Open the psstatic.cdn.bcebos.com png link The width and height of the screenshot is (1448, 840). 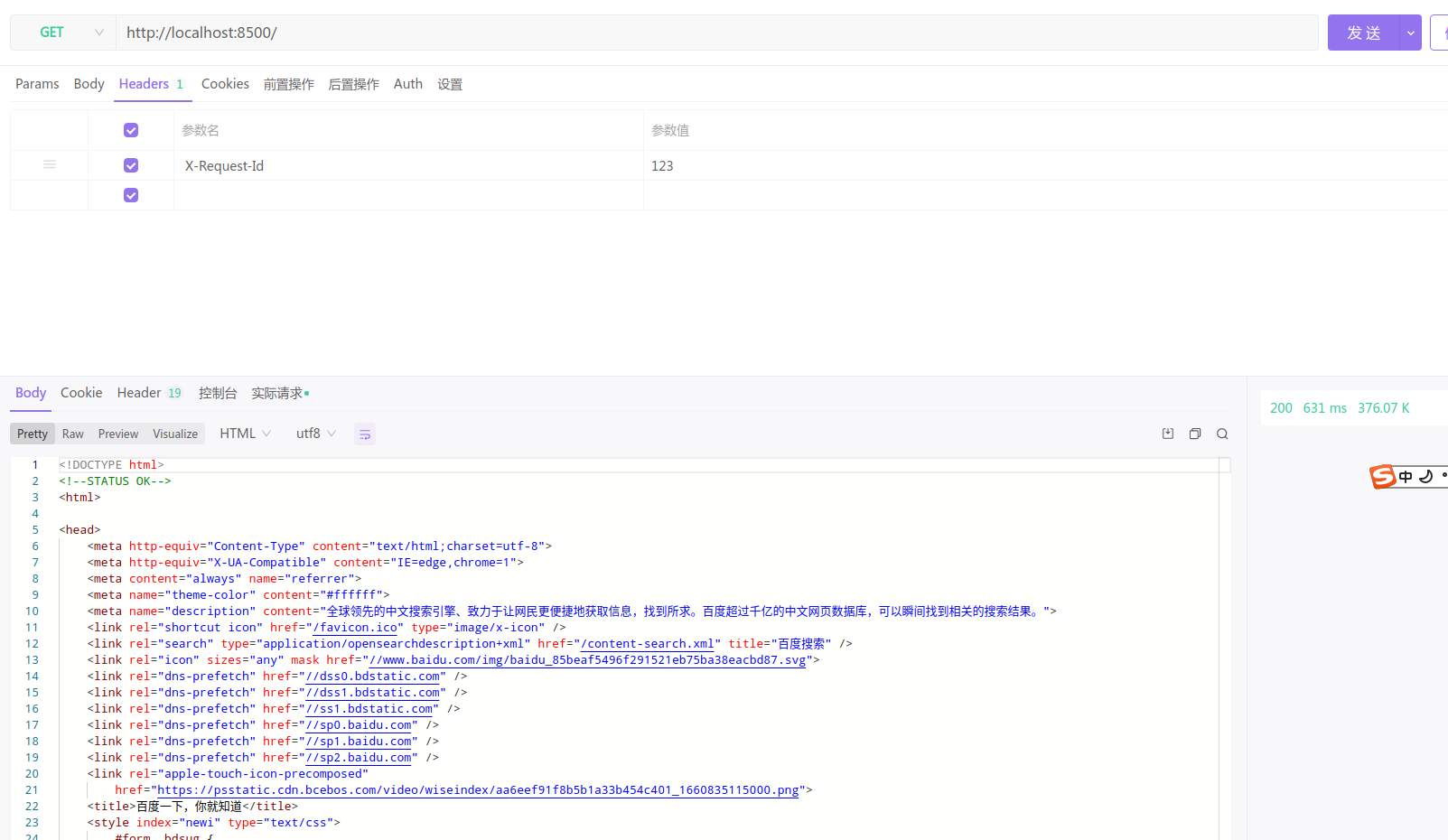point(479,790)
